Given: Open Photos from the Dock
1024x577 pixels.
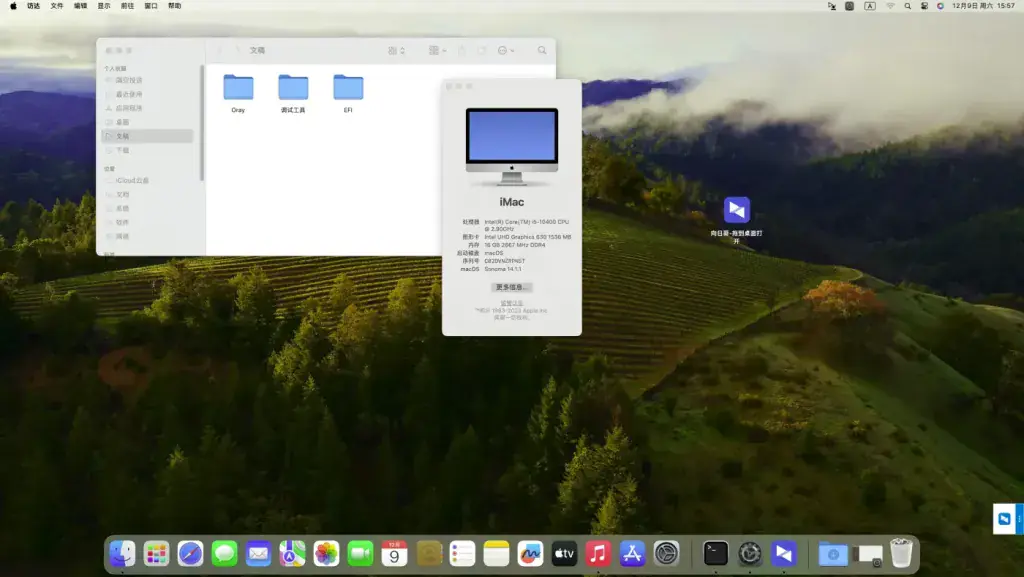Looking at the screenshot, I should [x=327, y=554].
